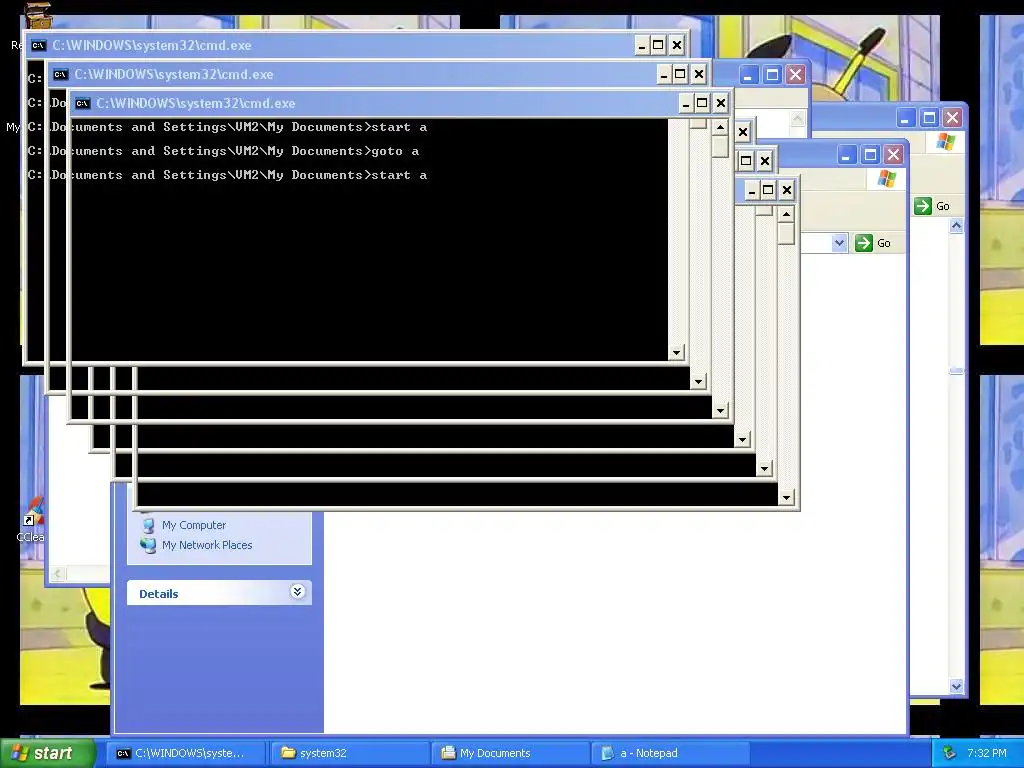Viewport: 1024px width, 768px height.
Task: Bring up My Documents from the taskbar
Action: 511,753
